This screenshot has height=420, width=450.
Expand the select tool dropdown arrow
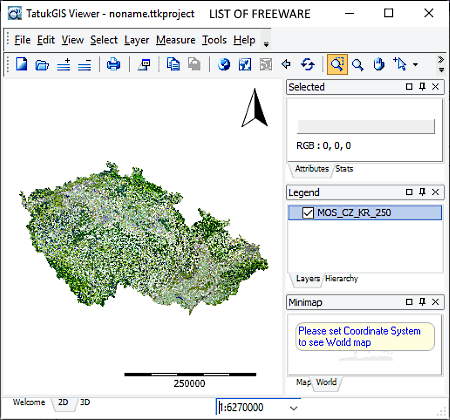pyautogui.click(x=415, y=64)
